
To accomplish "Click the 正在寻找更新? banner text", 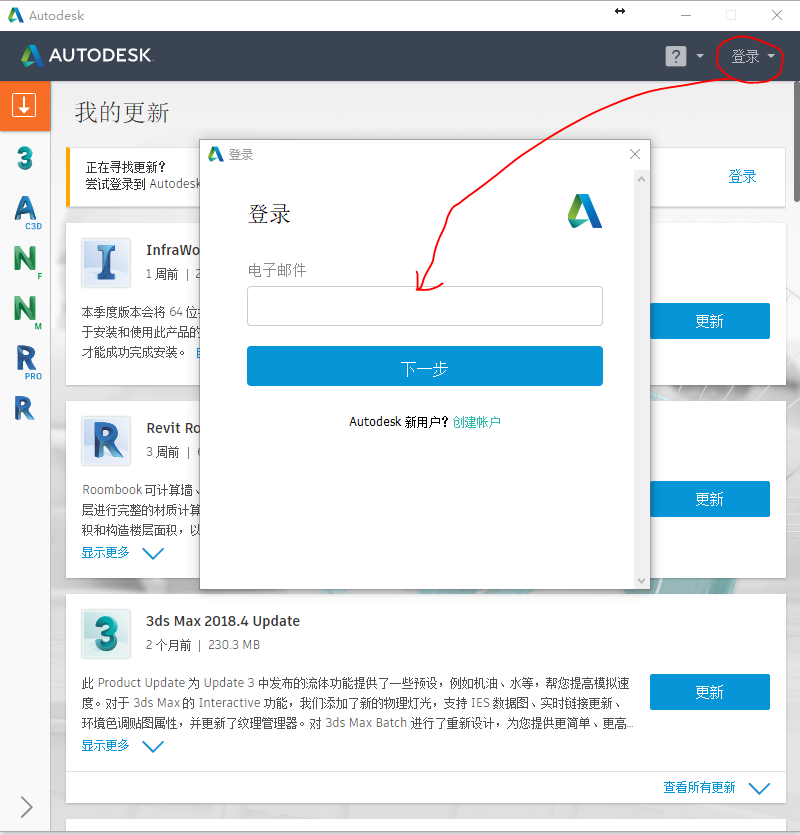I will click(125, 167).
